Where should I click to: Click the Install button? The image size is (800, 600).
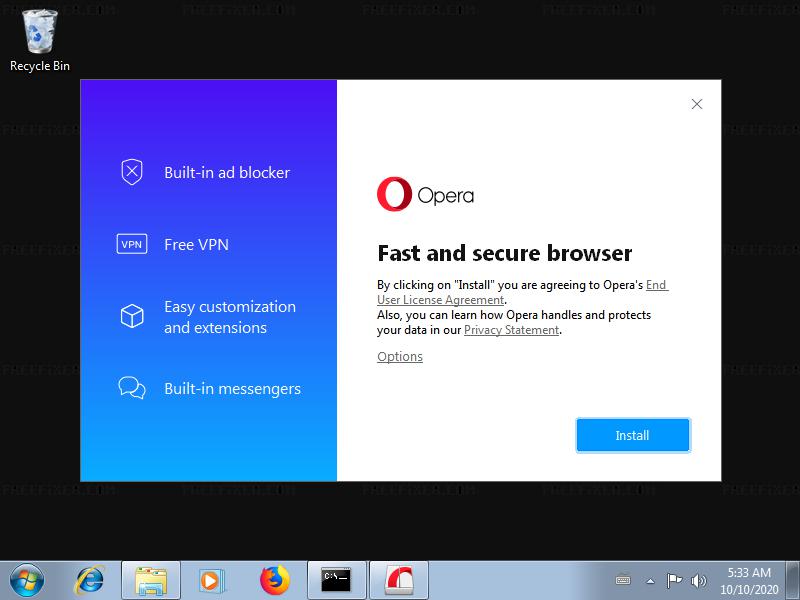pos(632,435)
